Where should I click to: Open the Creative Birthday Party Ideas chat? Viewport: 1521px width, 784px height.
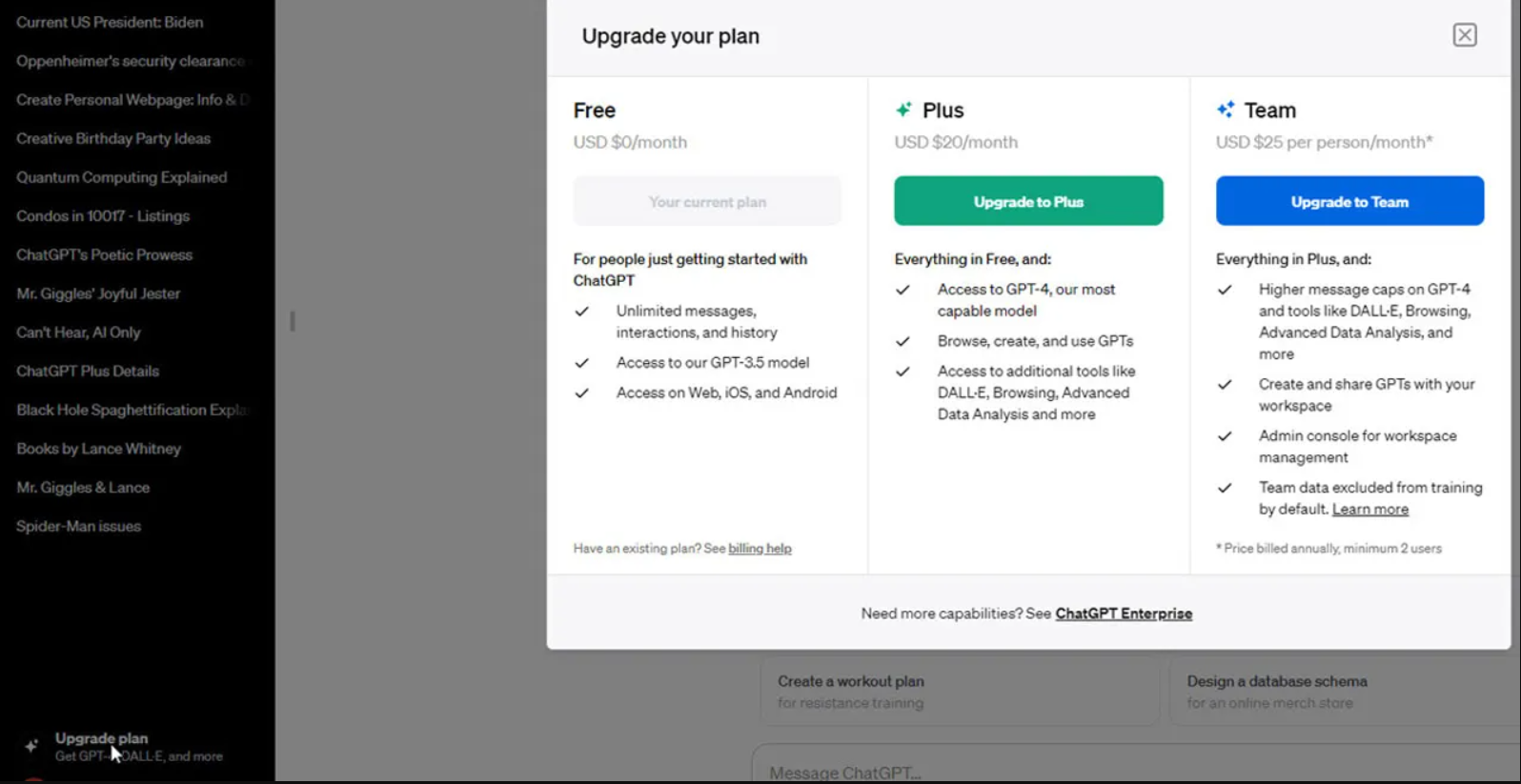113,138
